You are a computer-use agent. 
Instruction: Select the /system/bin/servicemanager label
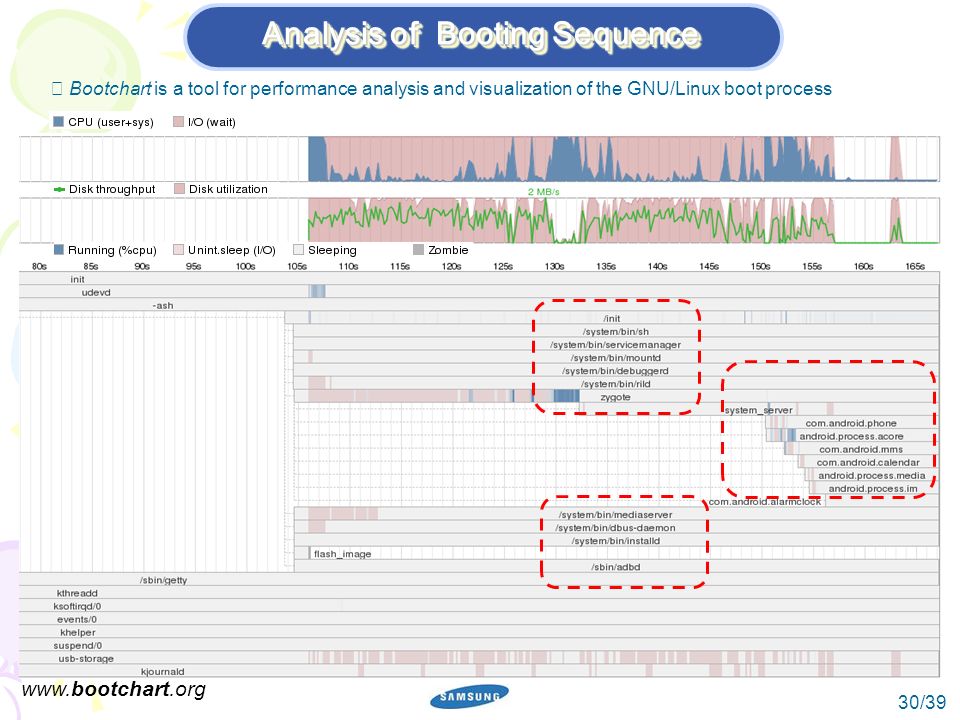pos(615,345)
